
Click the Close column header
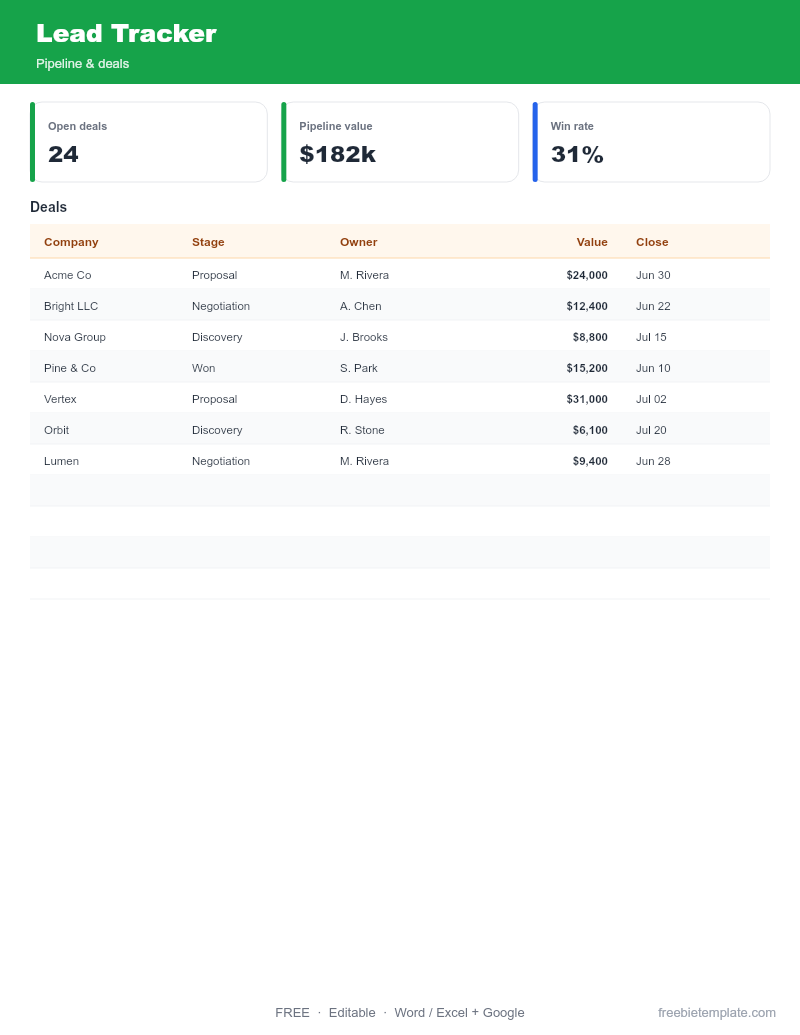click(652, 242)
